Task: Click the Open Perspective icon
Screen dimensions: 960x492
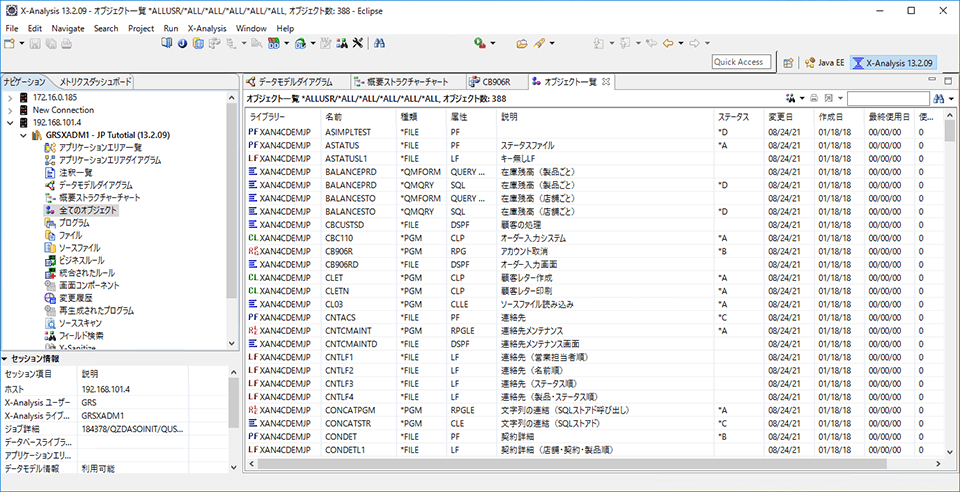Action: [789, 62]
